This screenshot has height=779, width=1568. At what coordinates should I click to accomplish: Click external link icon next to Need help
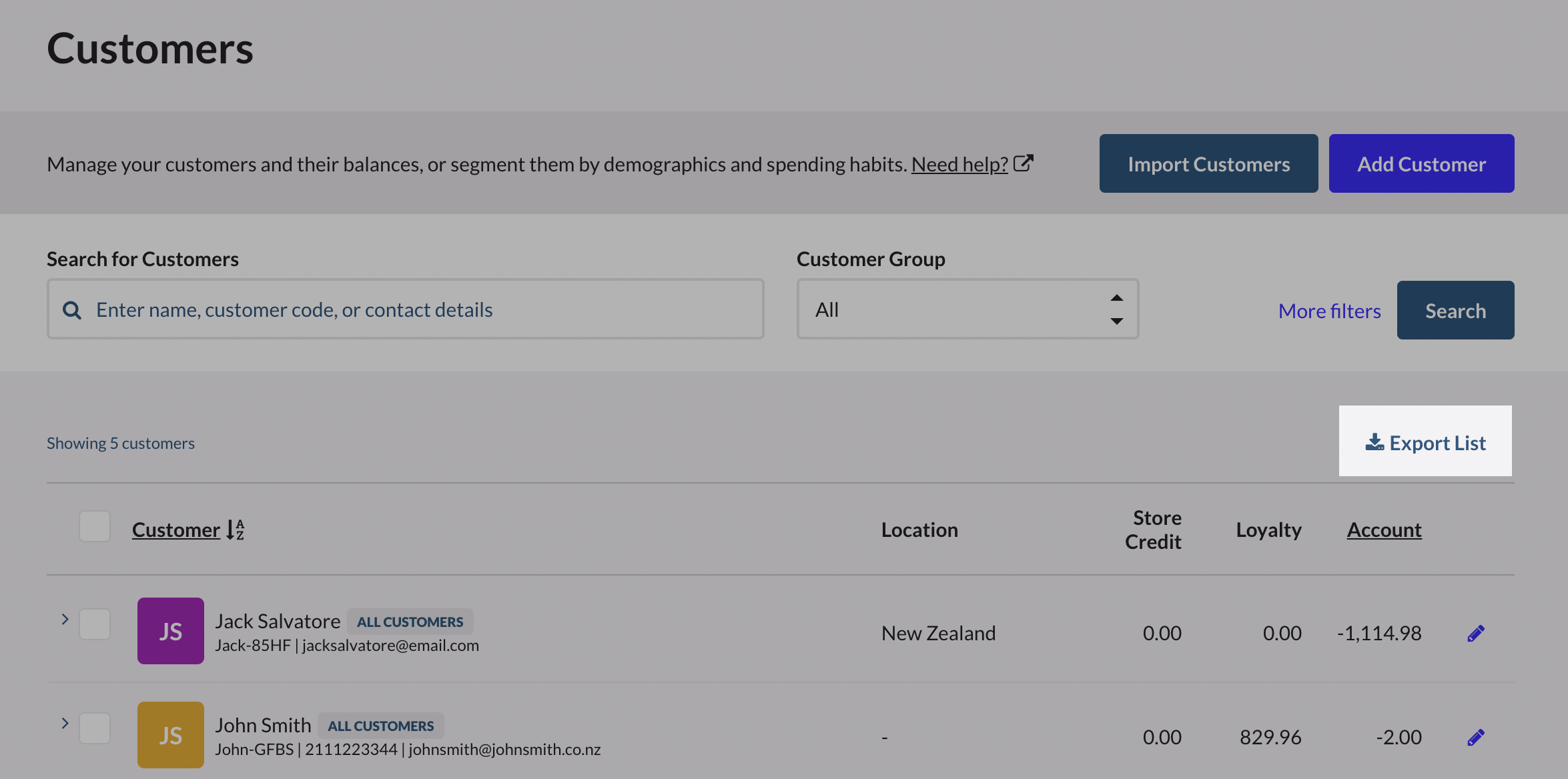pos(1023,163)
